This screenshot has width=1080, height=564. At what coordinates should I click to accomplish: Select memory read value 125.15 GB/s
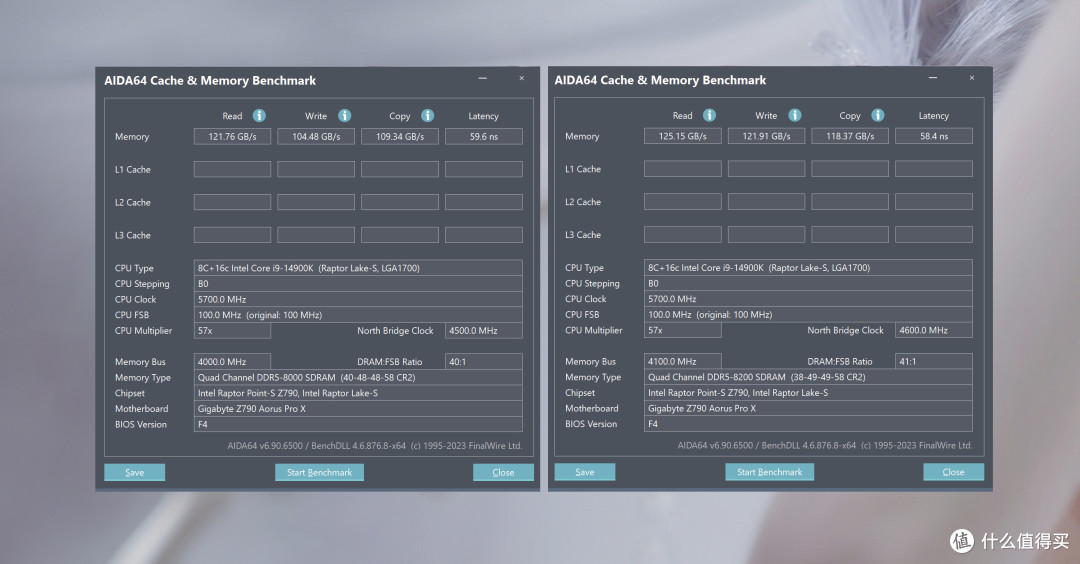(x=683, y=136)
